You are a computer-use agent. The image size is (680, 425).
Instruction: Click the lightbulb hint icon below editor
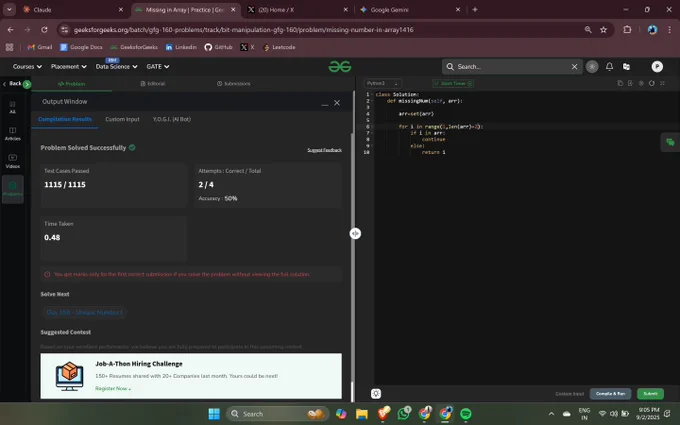pyautogui.click(x=376, y=394)
